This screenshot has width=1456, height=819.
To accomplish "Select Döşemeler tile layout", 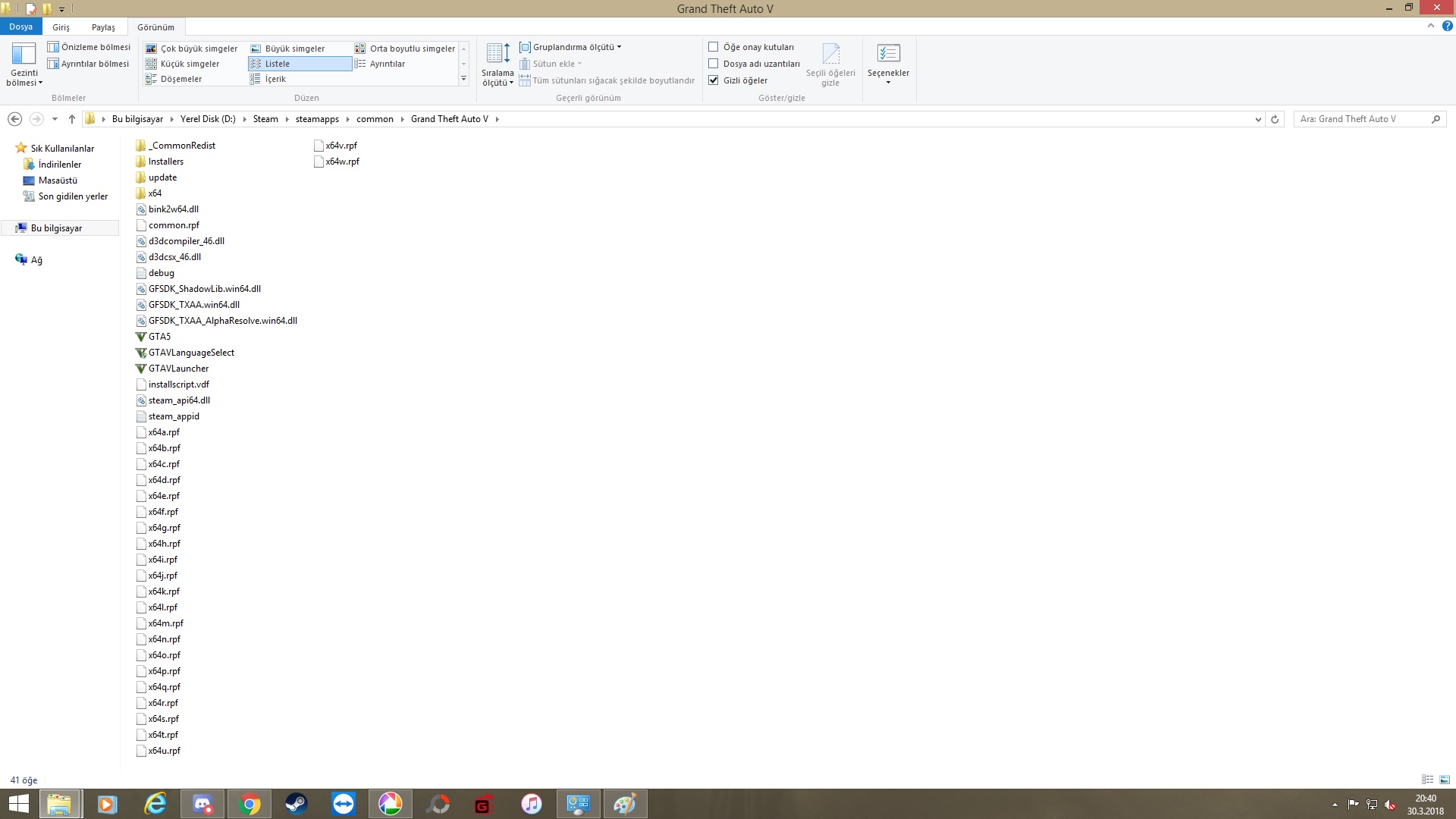I will pyautogui.click(x=174, y=79).
